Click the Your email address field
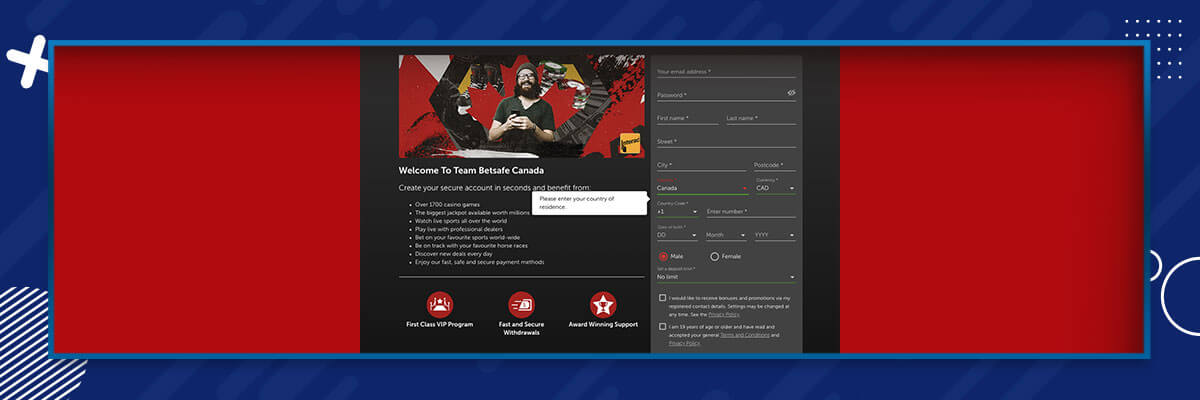Image resolution: width=1200 pixels, height=400 pixels. coord(726,72)
